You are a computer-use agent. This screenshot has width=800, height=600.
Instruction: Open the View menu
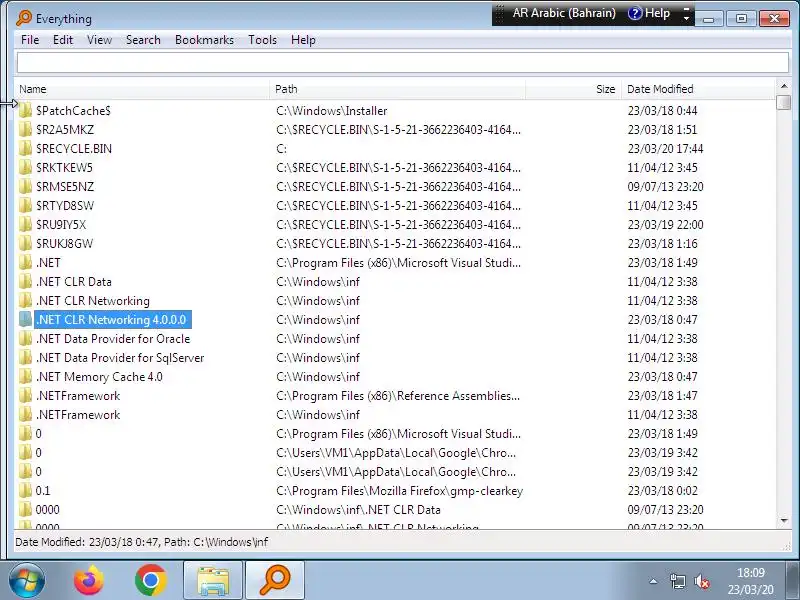(x=99, y=40)
